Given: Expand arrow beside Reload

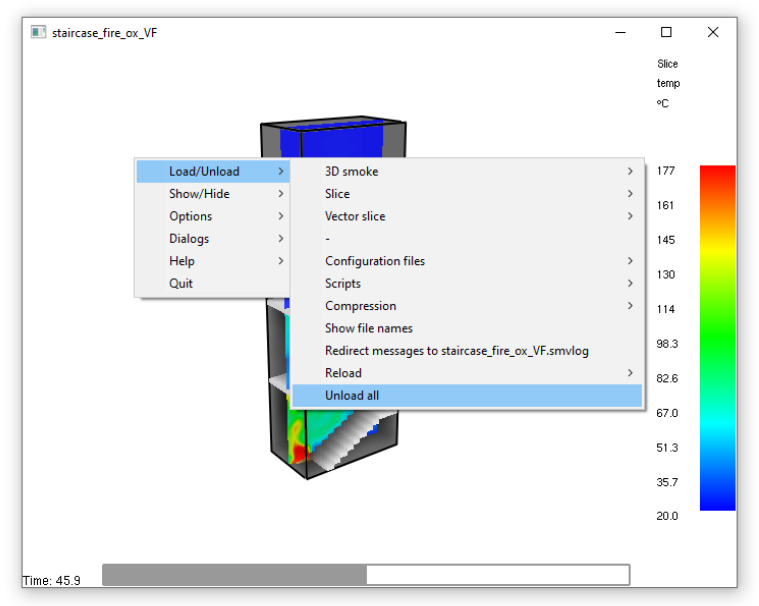Looking at the screenshot, I should coord(630,373).
